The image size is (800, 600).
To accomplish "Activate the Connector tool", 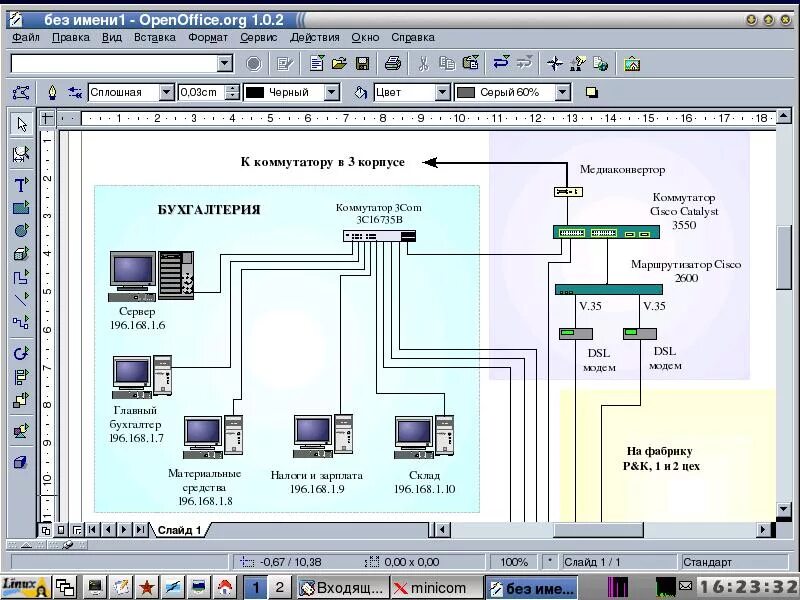I will coord(20,323).
